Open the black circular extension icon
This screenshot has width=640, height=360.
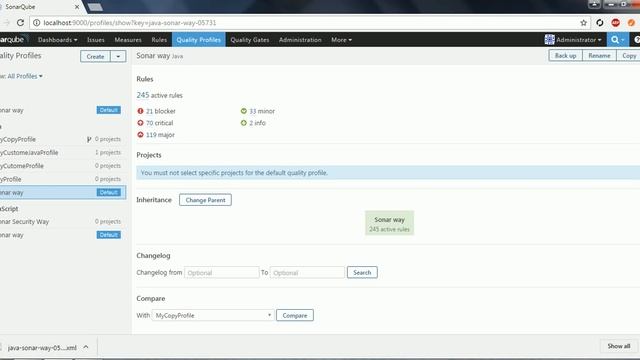coord(600,23)
